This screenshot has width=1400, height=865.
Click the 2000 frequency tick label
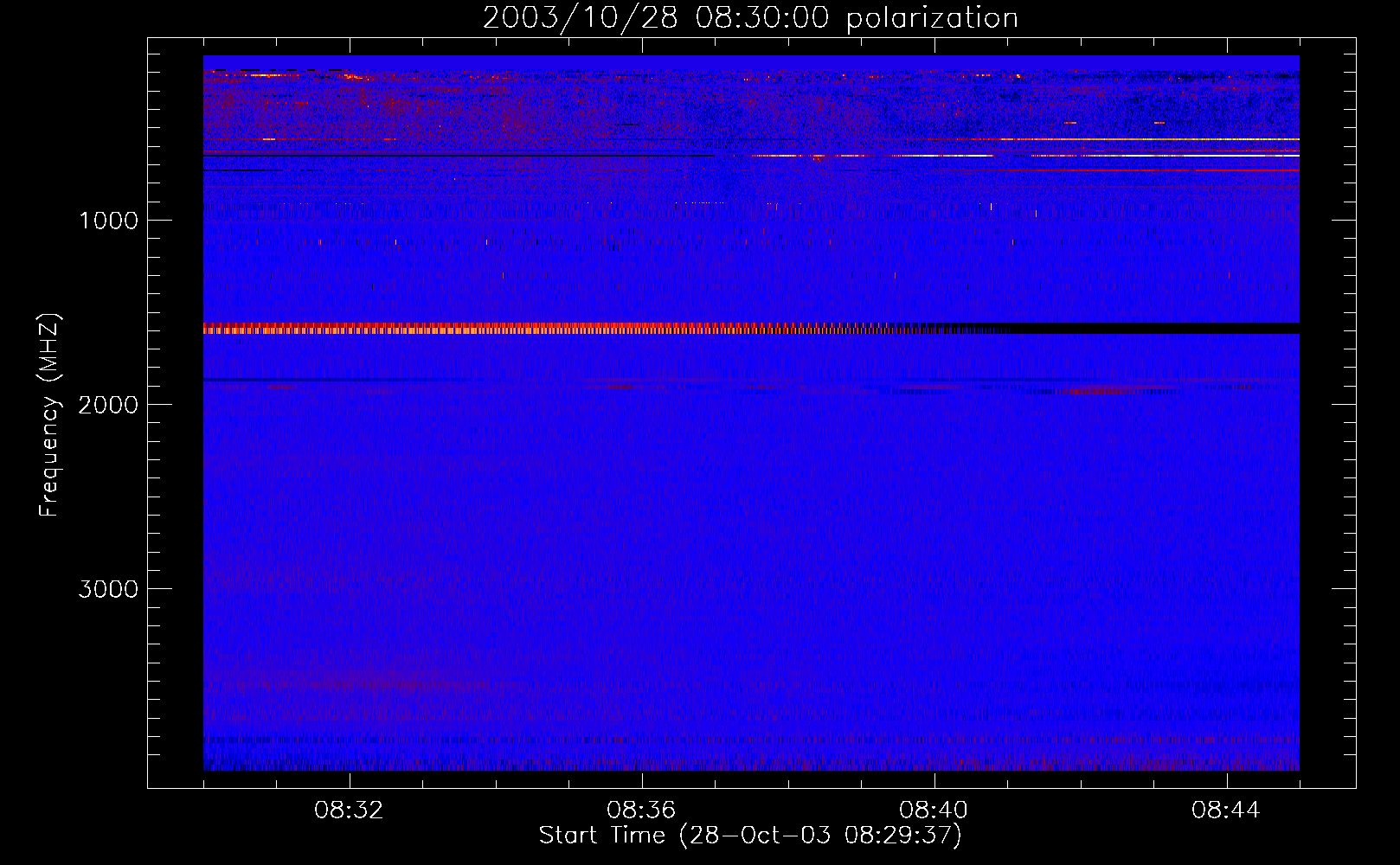109,405
